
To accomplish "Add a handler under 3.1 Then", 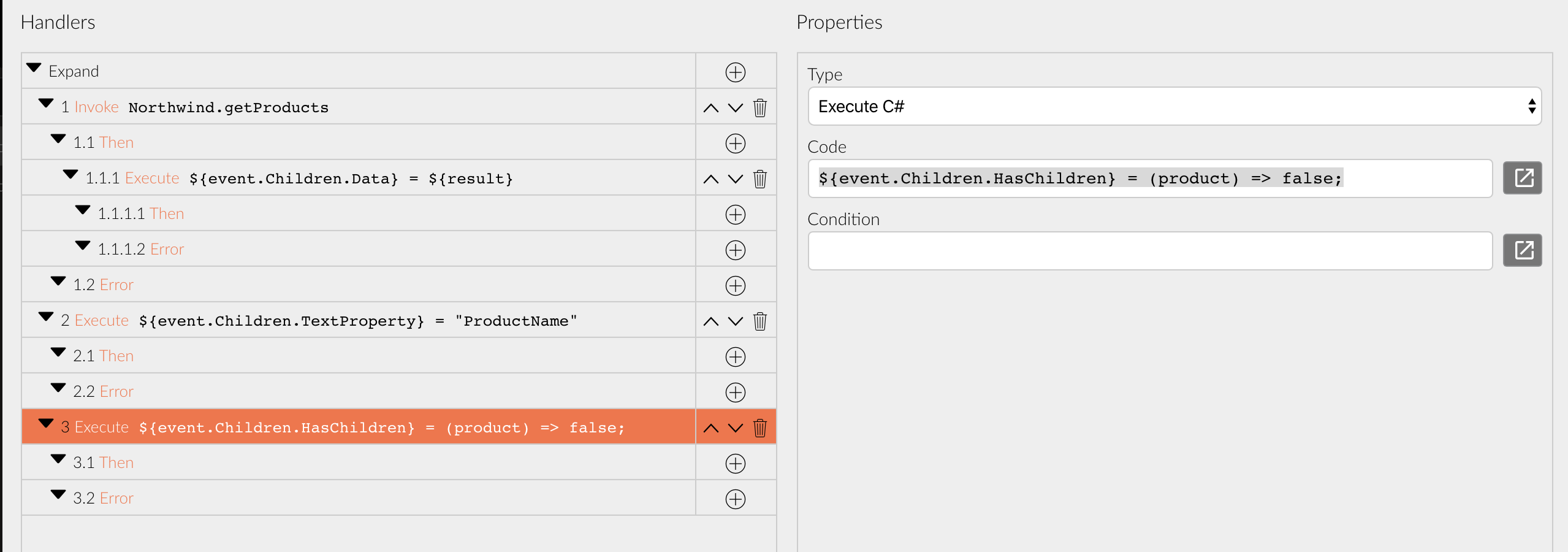I will [x=735, y=464].
